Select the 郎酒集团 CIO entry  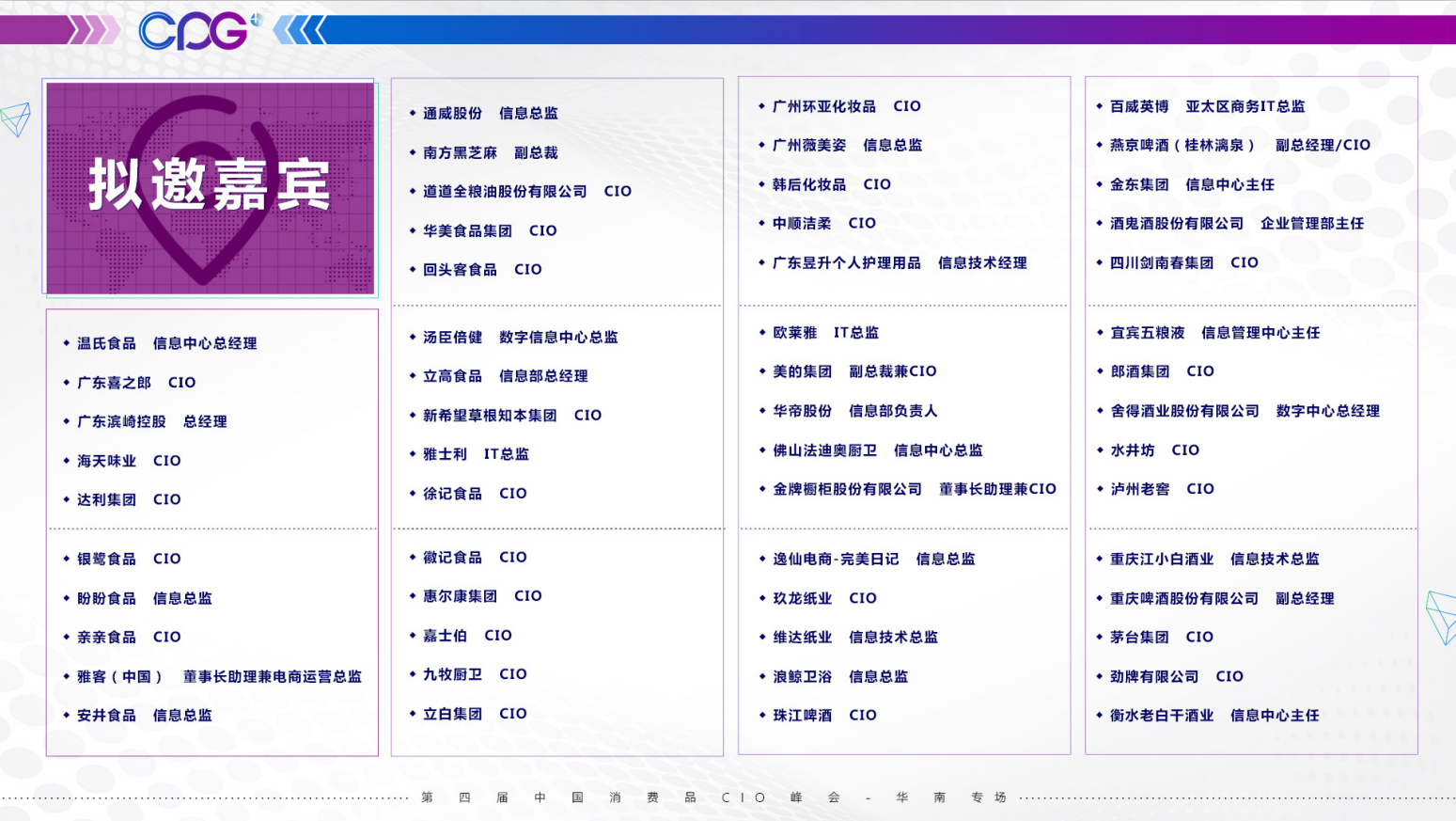click(1163, 371)
